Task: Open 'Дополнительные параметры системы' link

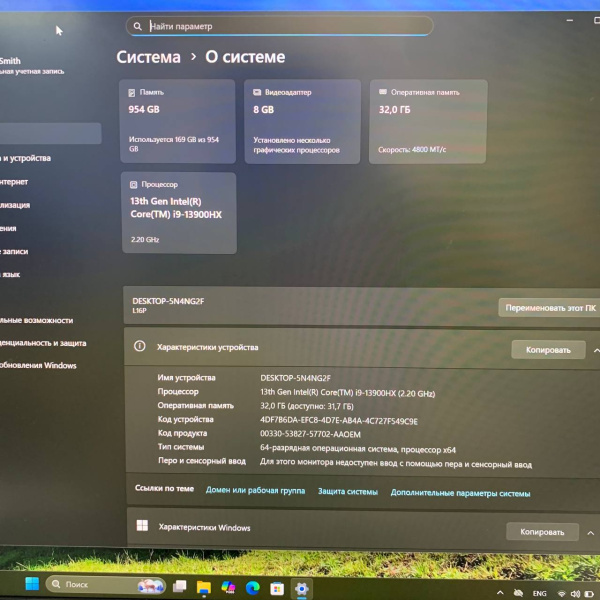Action: pyautogui.click(x=460, y=493)
